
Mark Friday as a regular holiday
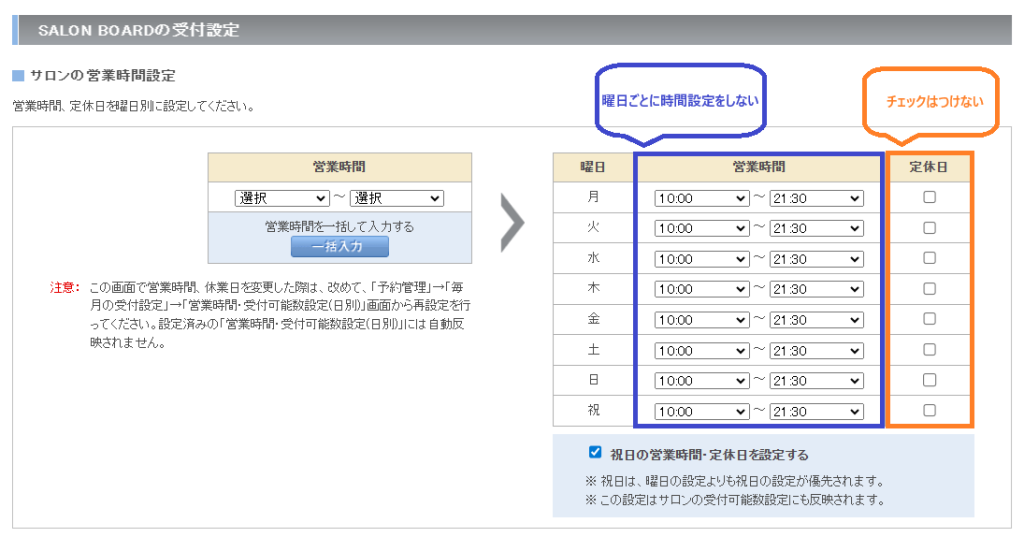929,319
